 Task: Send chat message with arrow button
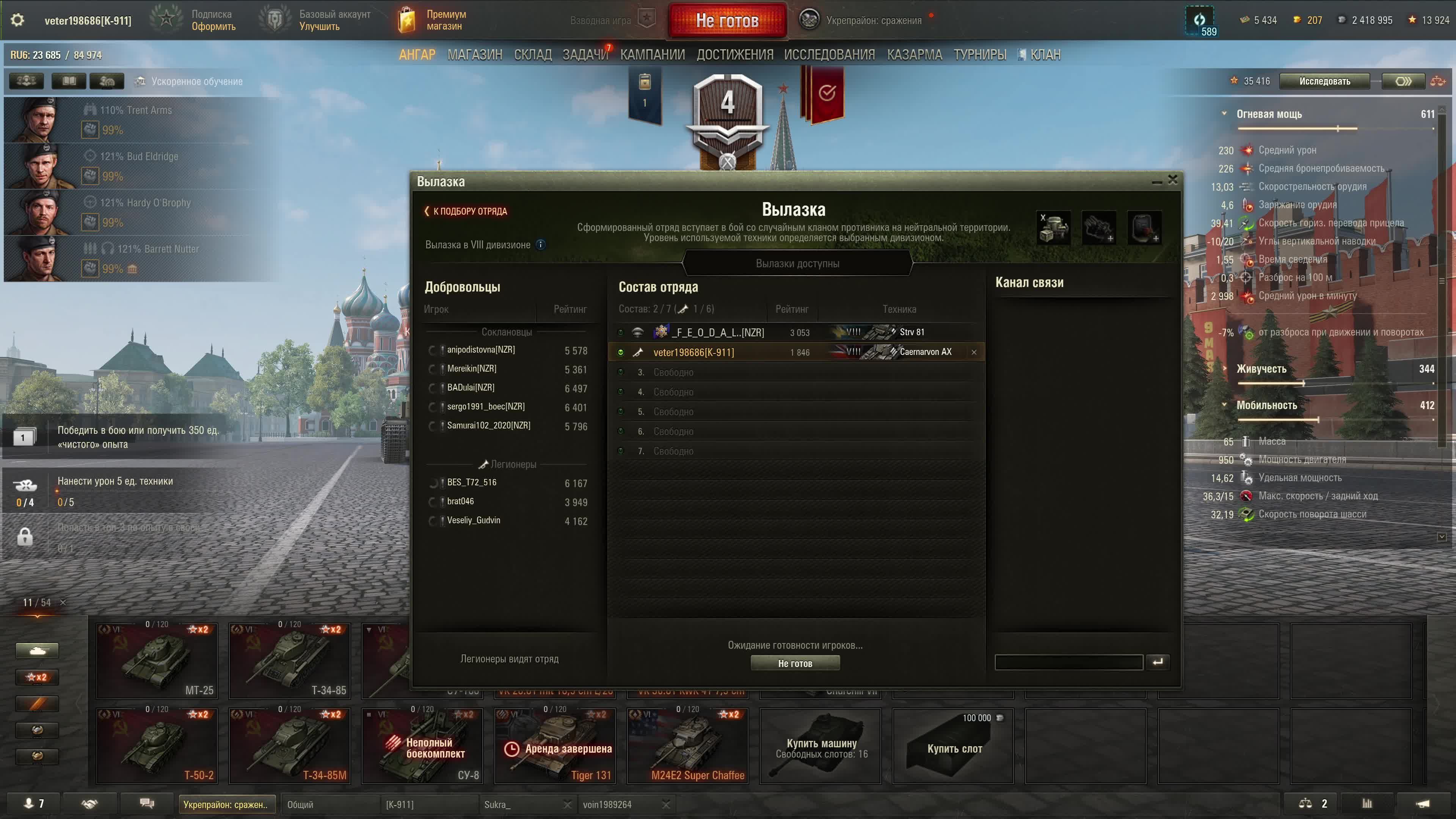[x=1158, y=662]
